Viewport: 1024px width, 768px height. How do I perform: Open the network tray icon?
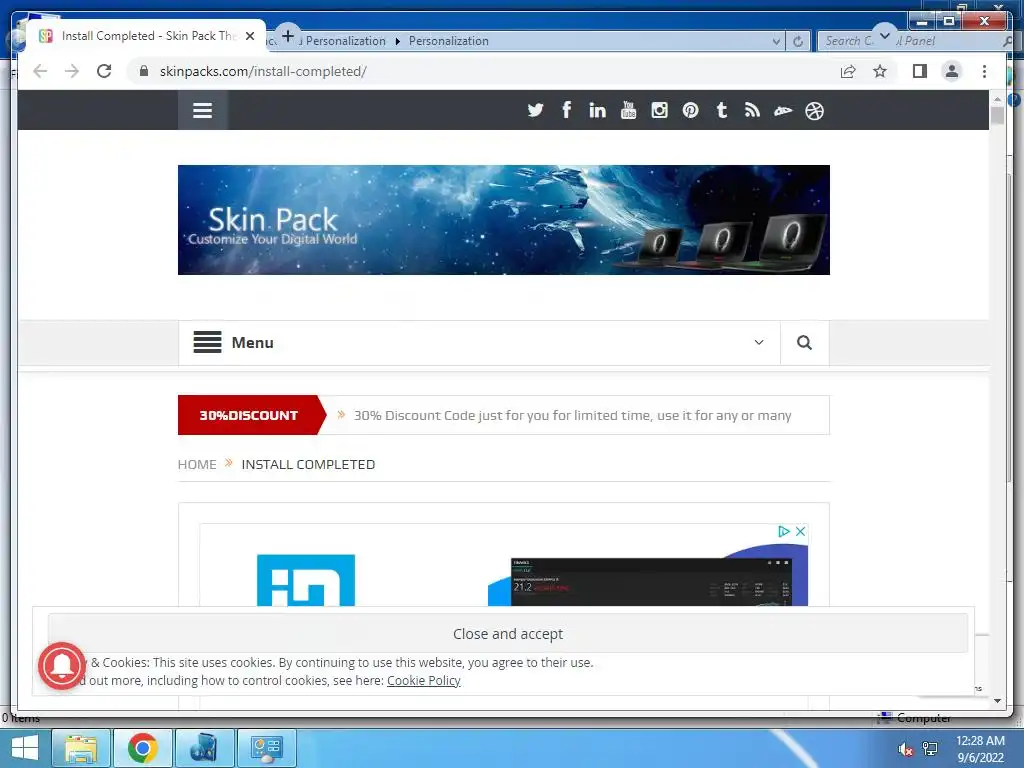pyautogui.click(x=930, y=749)
